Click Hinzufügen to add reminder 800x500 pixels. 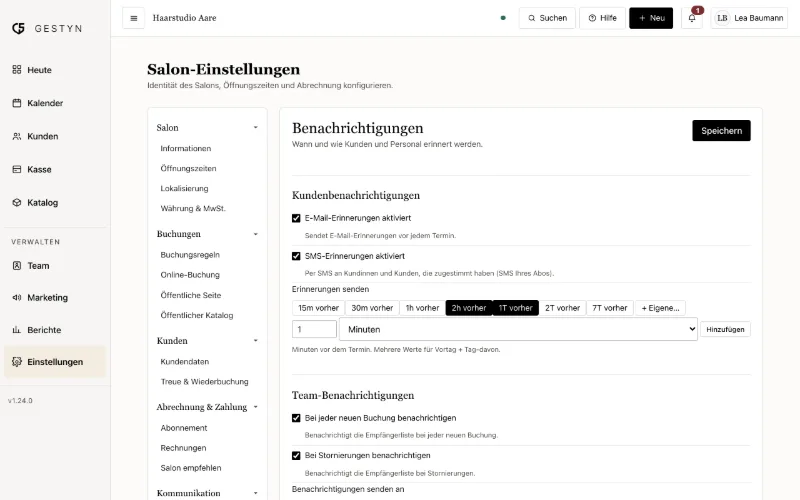point(725,329)
